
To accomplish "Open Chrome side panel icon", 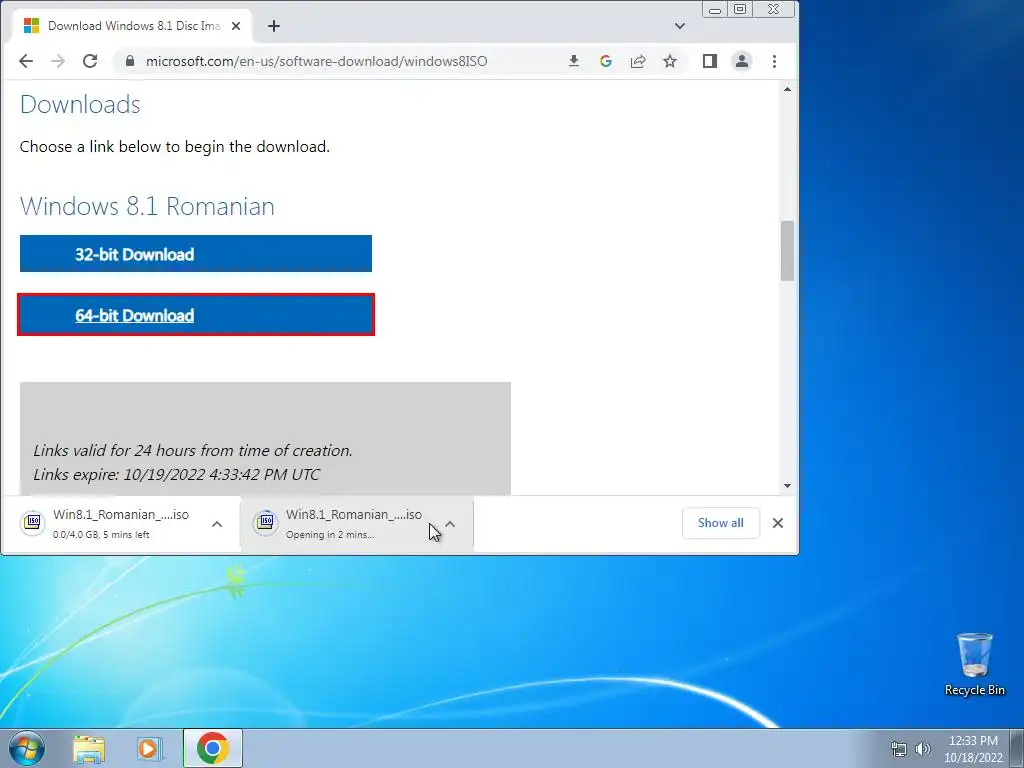I will (709, 61).
